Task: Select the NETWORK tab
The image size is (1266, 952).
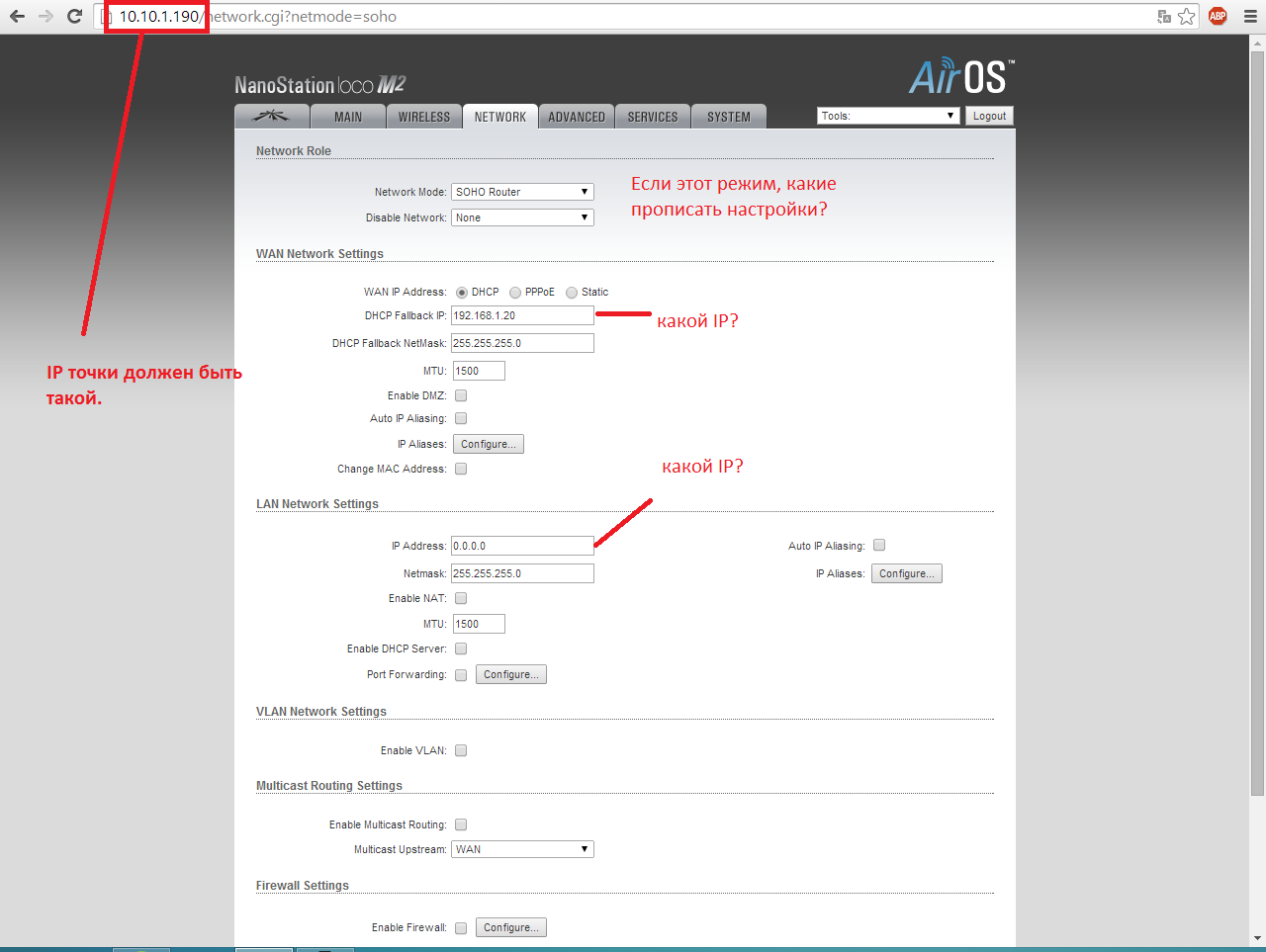Action: pyautogui.click(x=499, y=117)
